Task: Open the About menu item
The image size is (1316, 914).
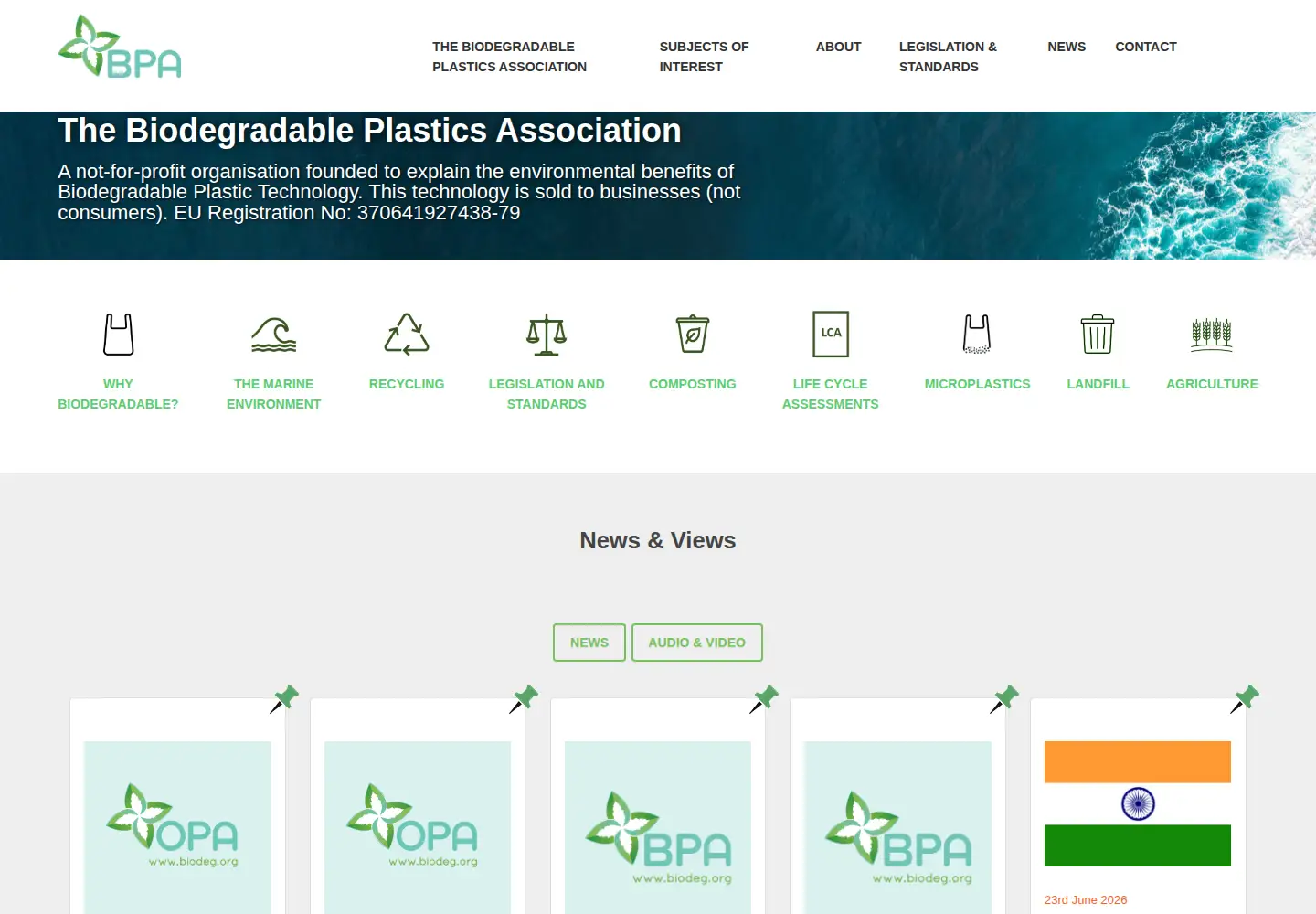Action: pos(838,47)
